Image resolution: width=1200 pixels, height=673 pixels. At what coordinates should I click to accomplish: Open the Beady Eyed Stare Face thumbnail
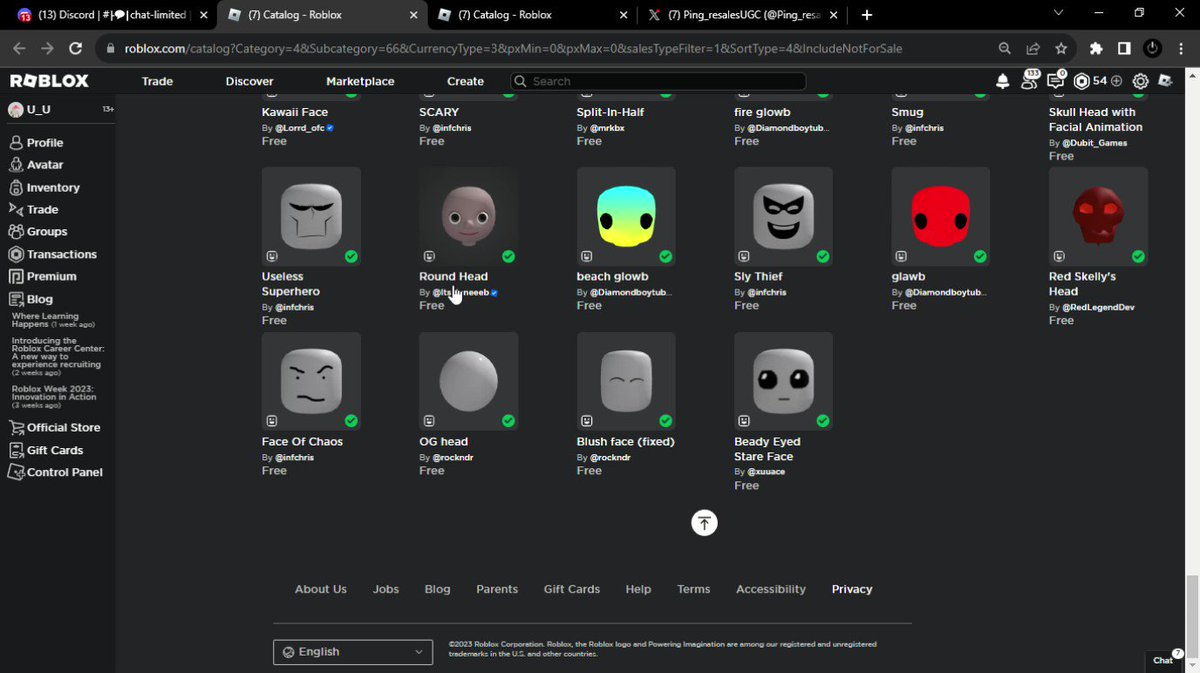coord(783,381)
